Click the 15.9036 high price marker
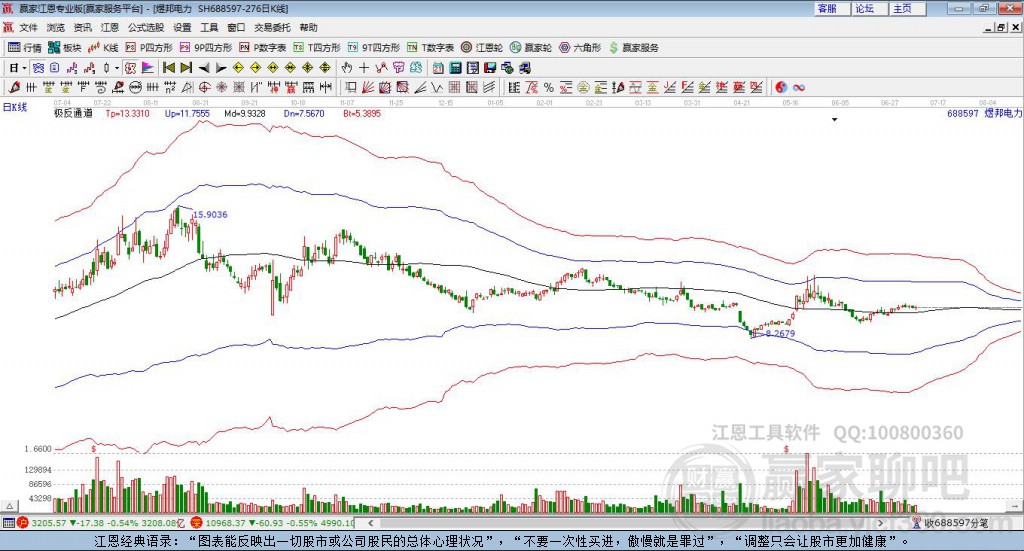This screenshot has width=1024, height=551. 210,214
